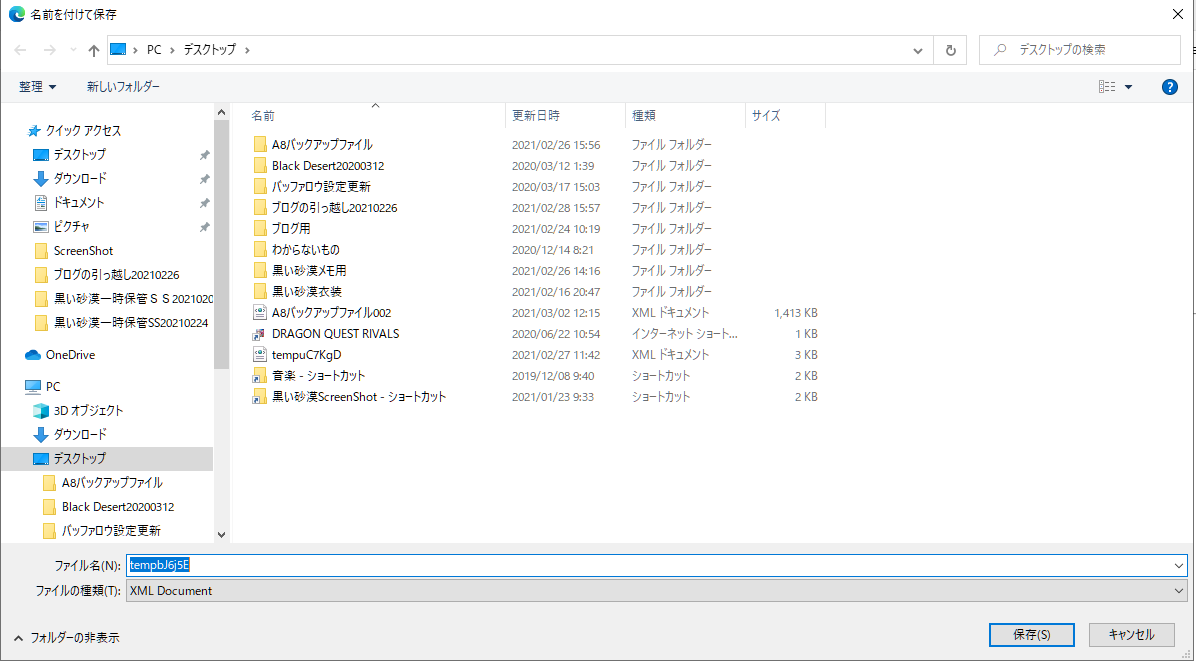Create a folder with 新しいフォルダー

tap(123, 87)
